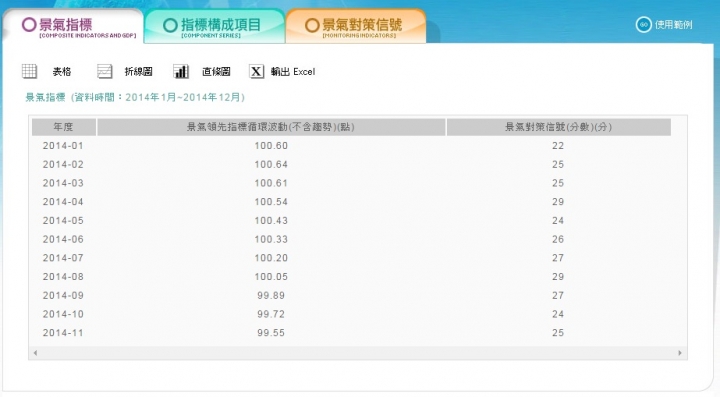Viewport: 720px width, 397px height.
Task: Click the line chart icon
Action: (105, 71)
